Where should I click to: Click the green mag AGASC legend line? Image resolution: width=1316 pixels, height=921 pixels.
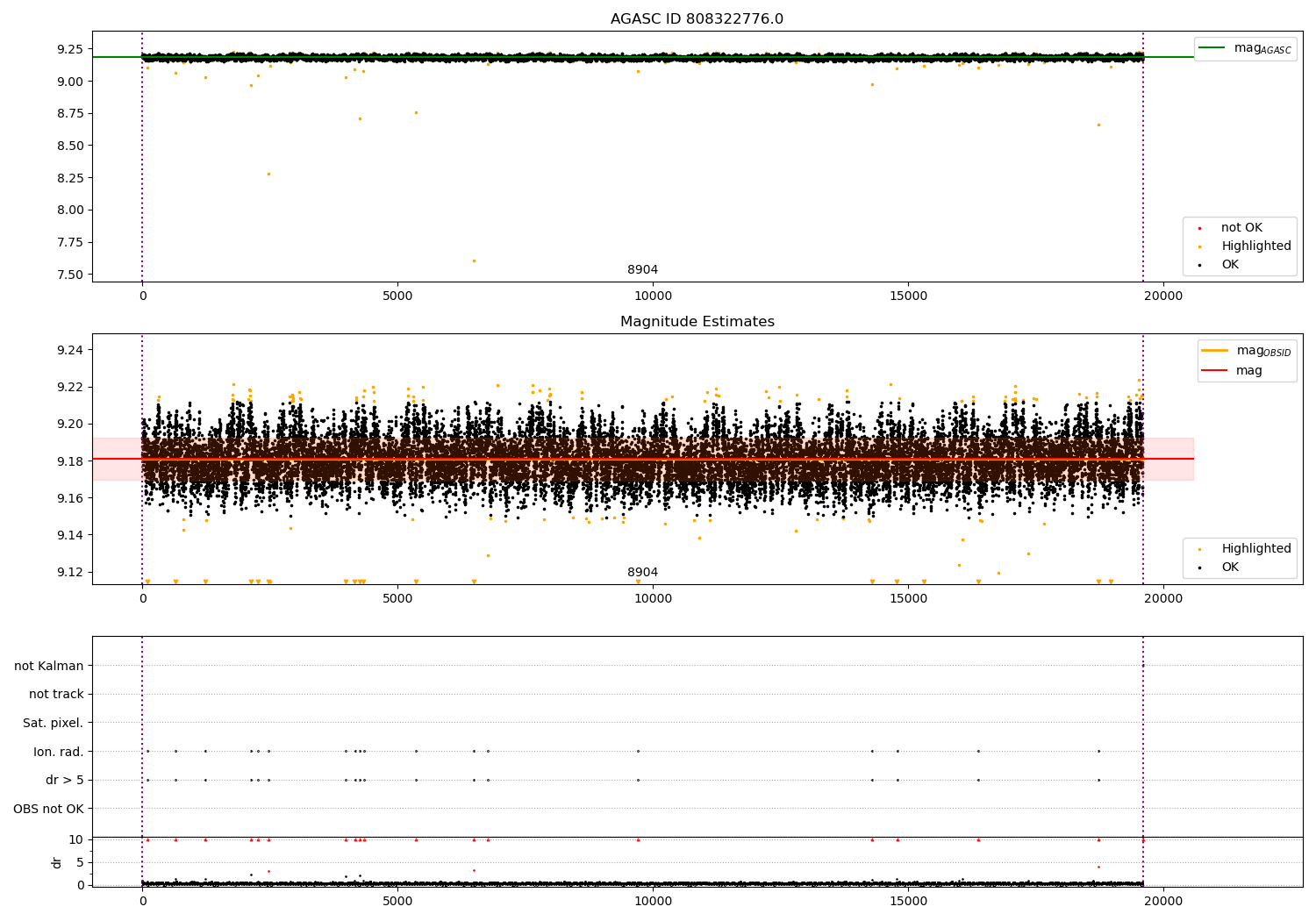[1213, 48]
